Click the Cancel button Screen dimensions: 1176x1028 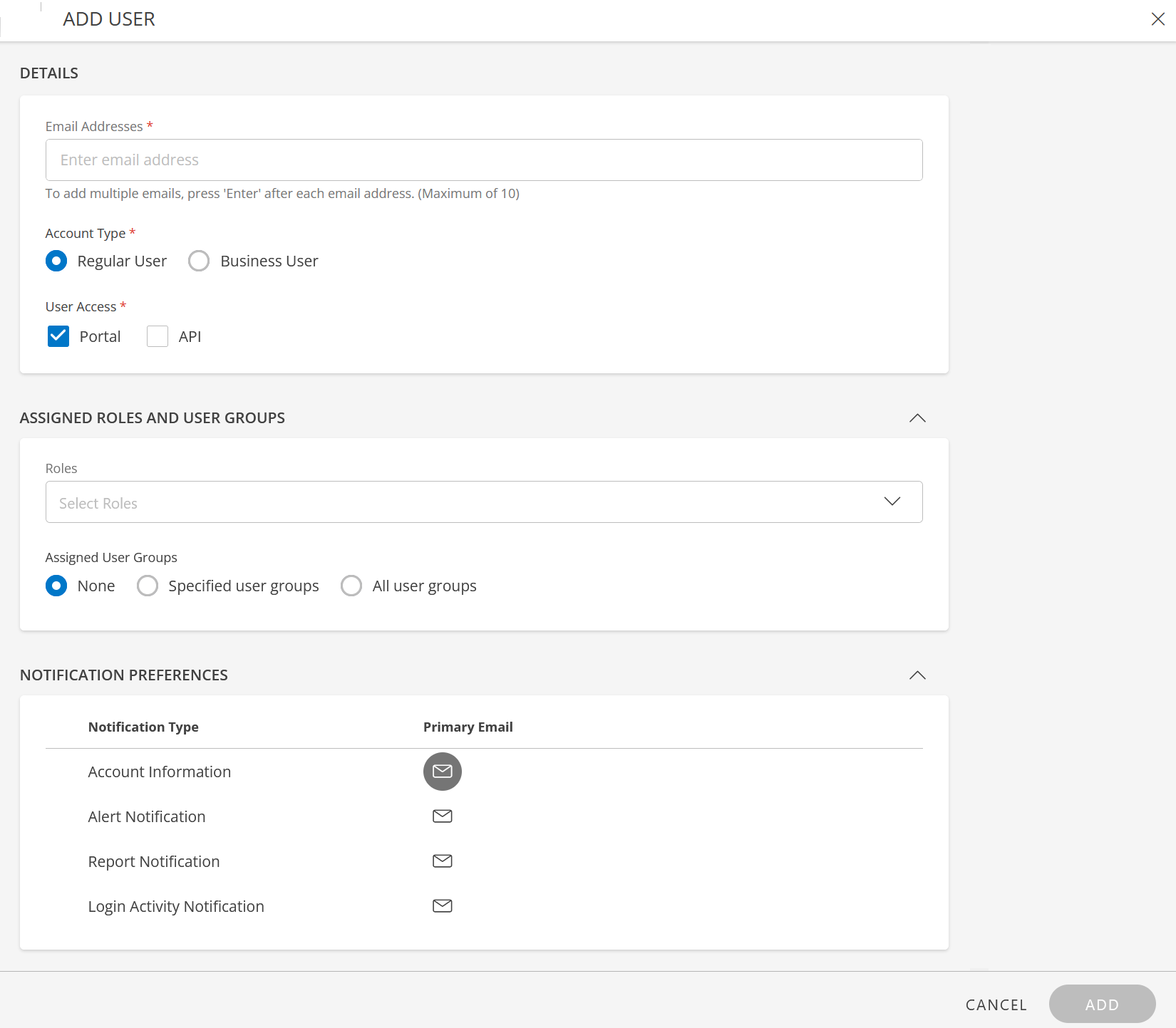(x=996, y=1004)
